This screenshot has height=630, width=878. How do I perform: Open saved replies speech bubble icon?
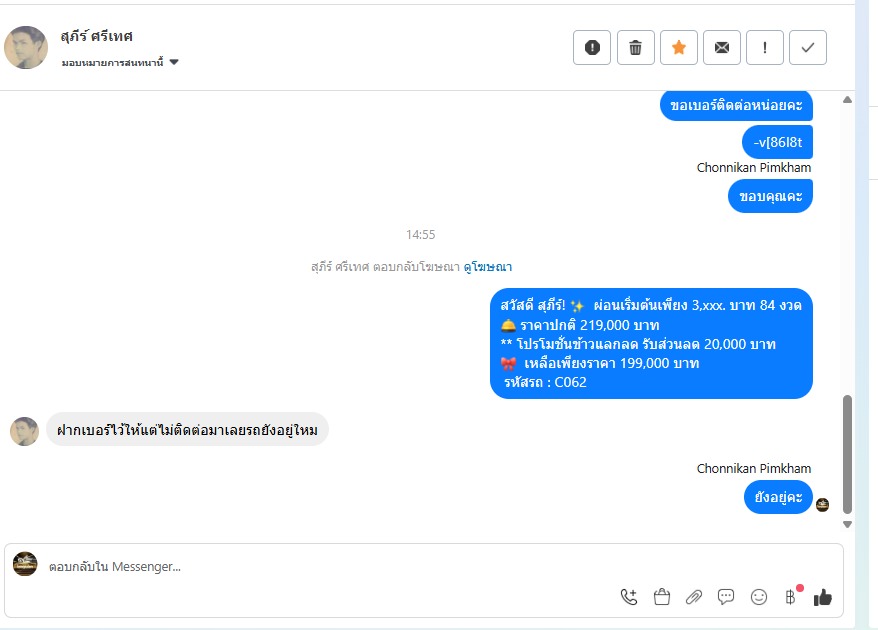726,597
